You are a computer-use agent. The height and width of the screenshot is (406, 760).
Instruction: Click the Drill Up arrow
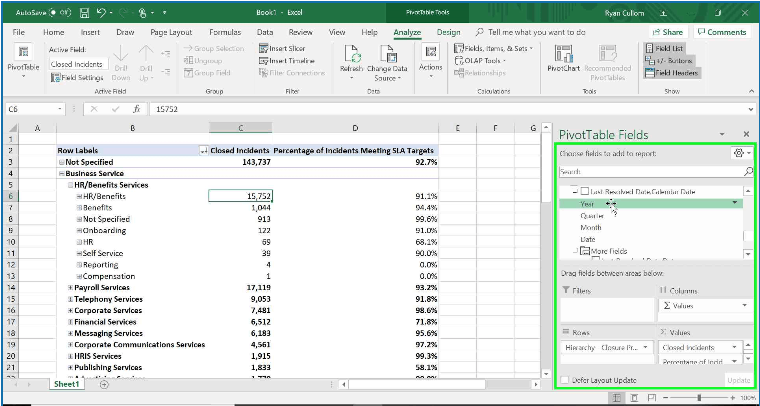pyautogui.click(x=146, y=63)
